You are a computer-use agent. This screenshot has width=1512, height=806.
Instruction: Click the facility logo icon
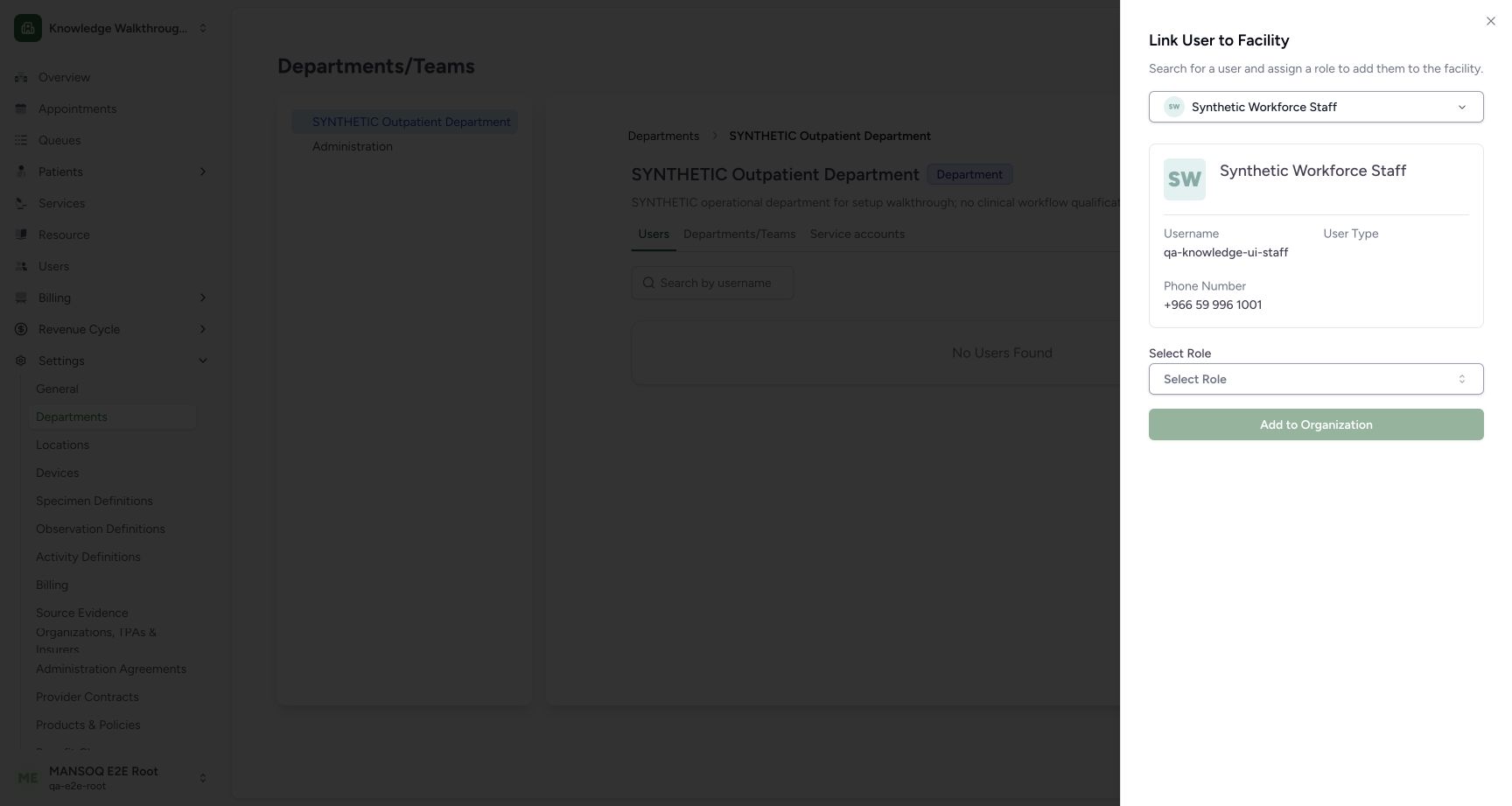coord(28,28)
